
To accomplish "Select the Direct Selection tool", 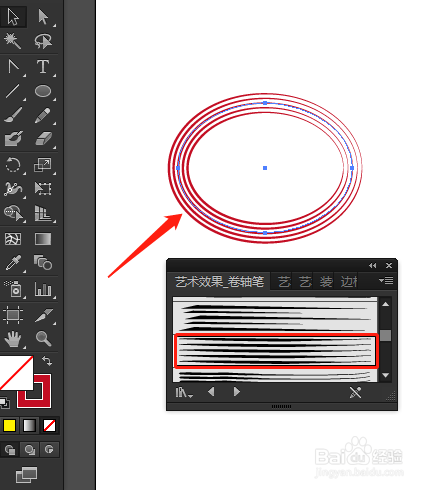I will (43, 17).
